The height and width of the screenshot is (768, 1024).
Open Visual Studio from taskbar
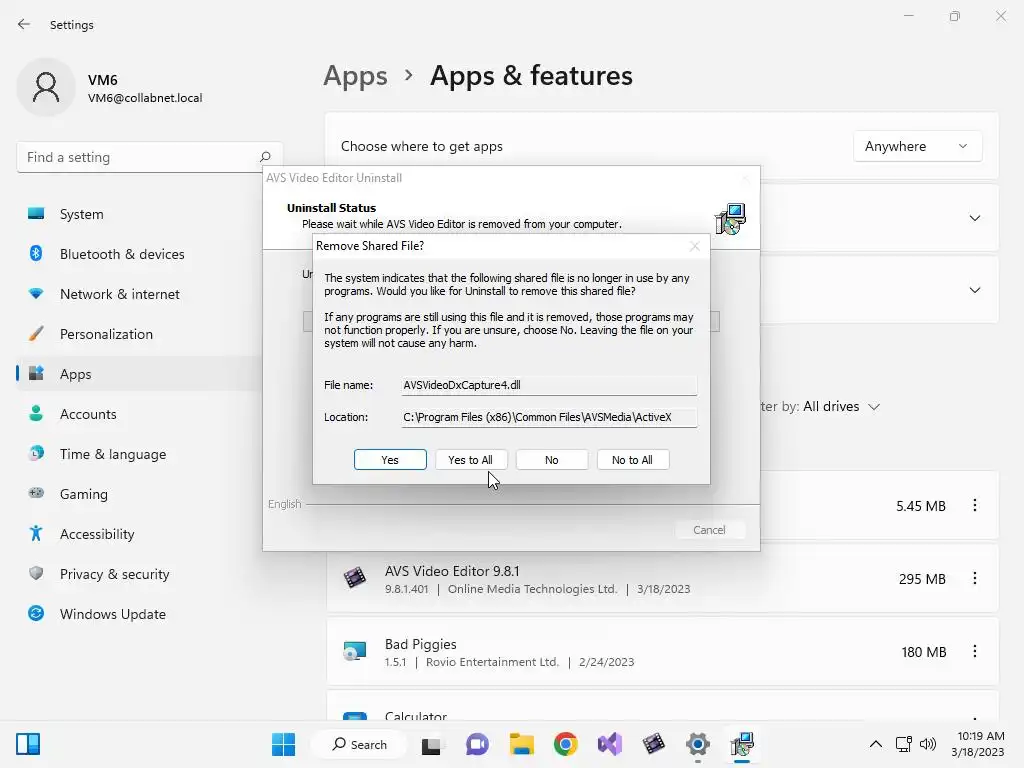(610, 744)
